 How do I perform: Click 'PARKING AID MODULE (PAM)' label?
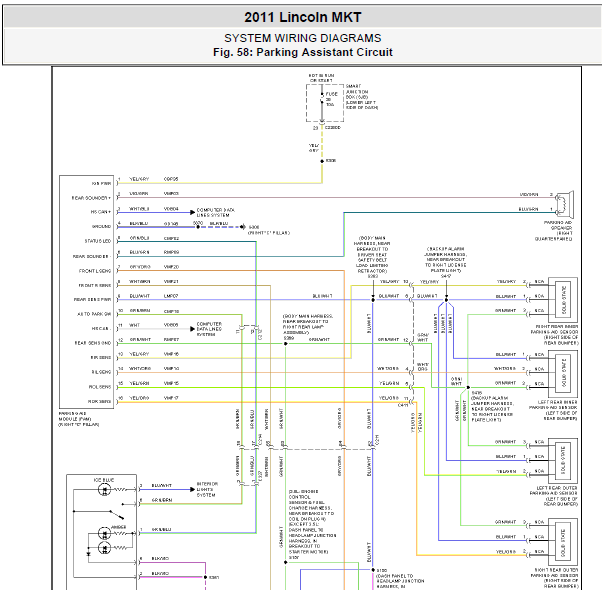point(75,416)
